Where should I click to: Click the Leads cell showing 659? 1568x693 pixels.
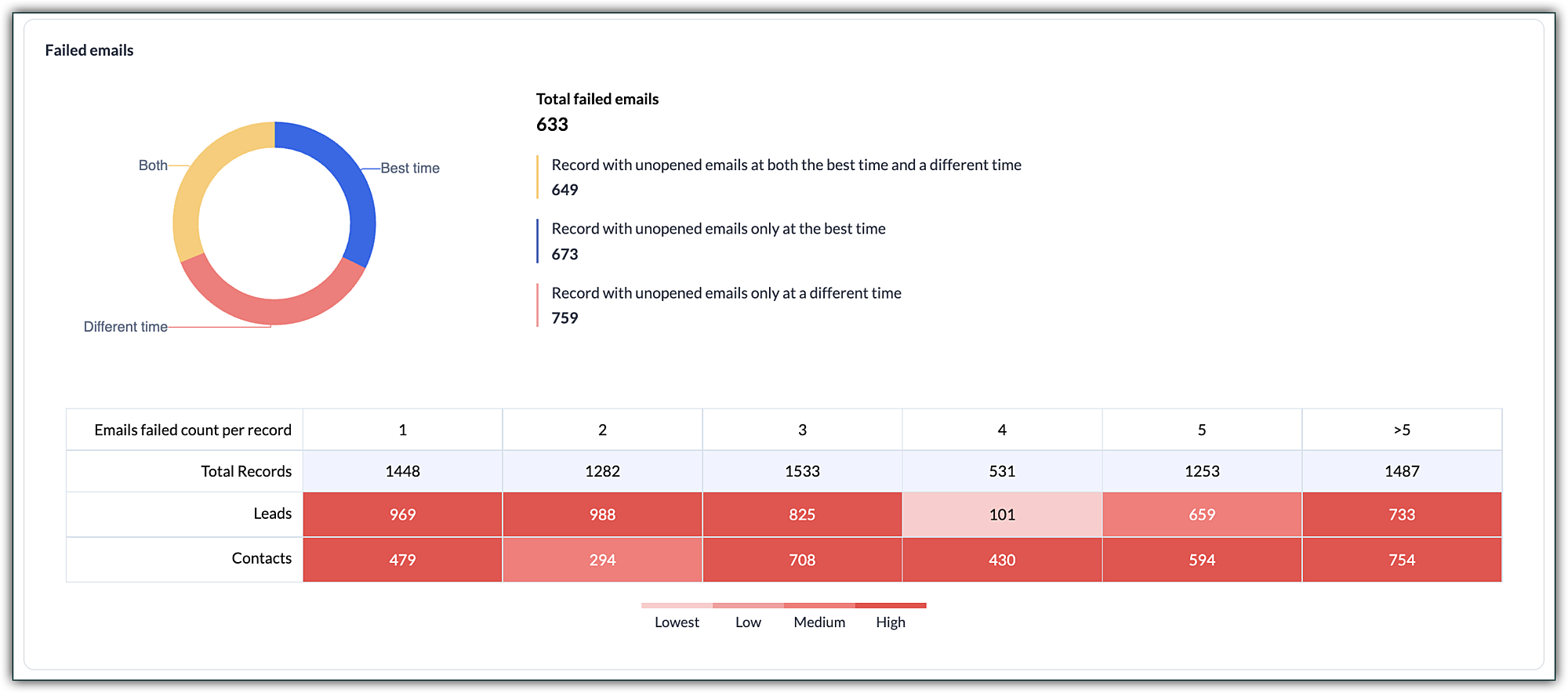click(1202, 514)
